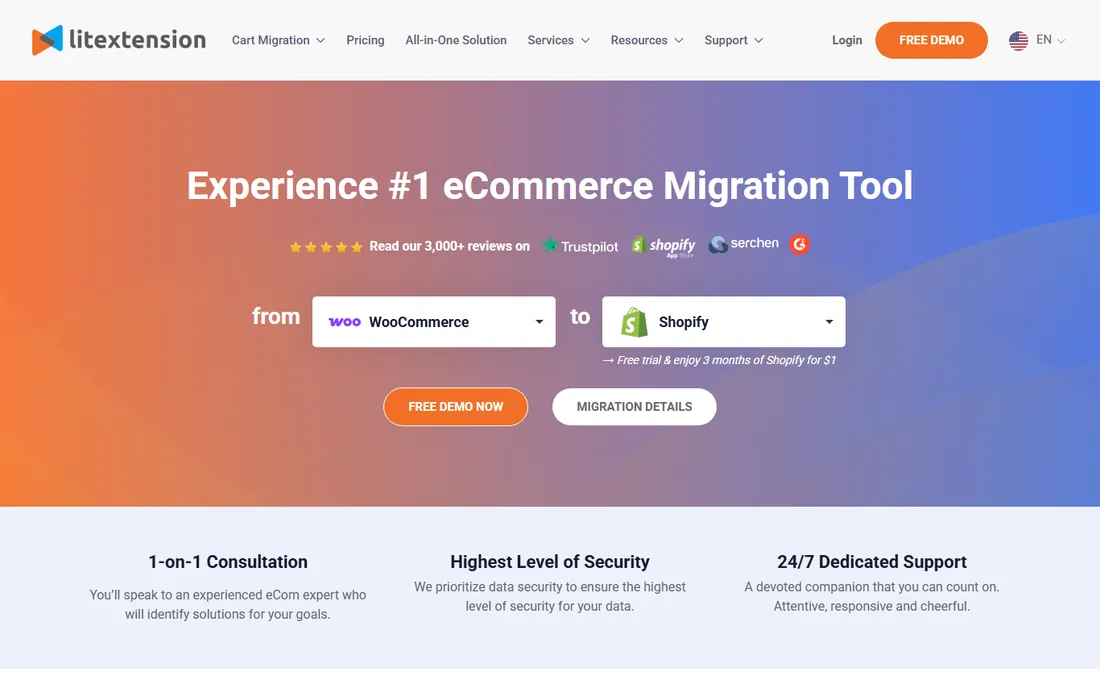Expand the Services menu

point(558,40)
